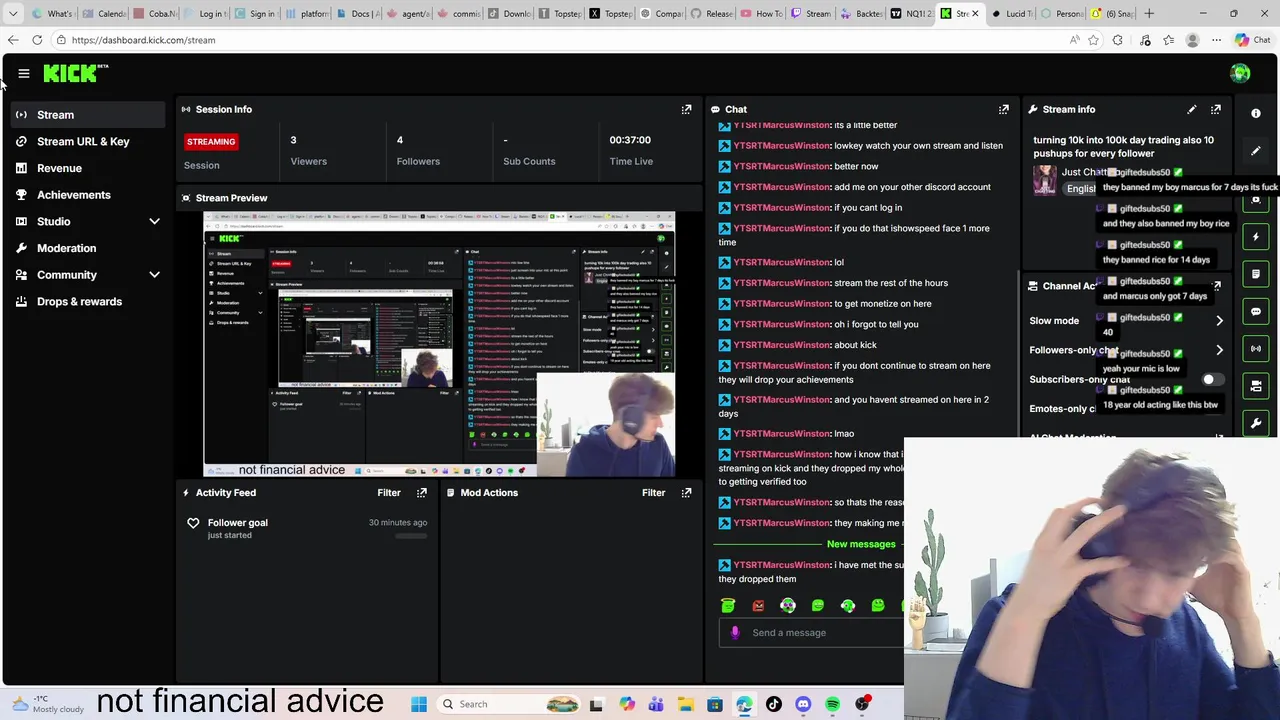Open Followers-only chat settings arrow
This screenshot has width=1280, height=720.
(x=1219, y=351)
